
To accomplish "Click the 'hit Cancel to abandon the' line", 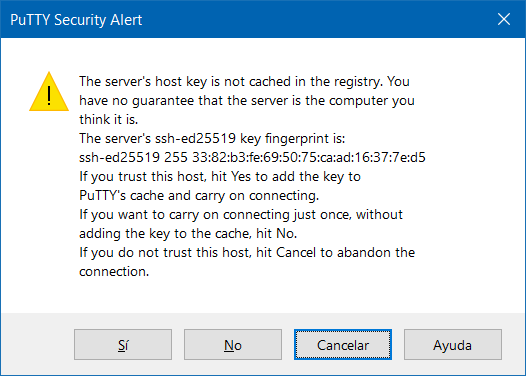I will [247, 253].
